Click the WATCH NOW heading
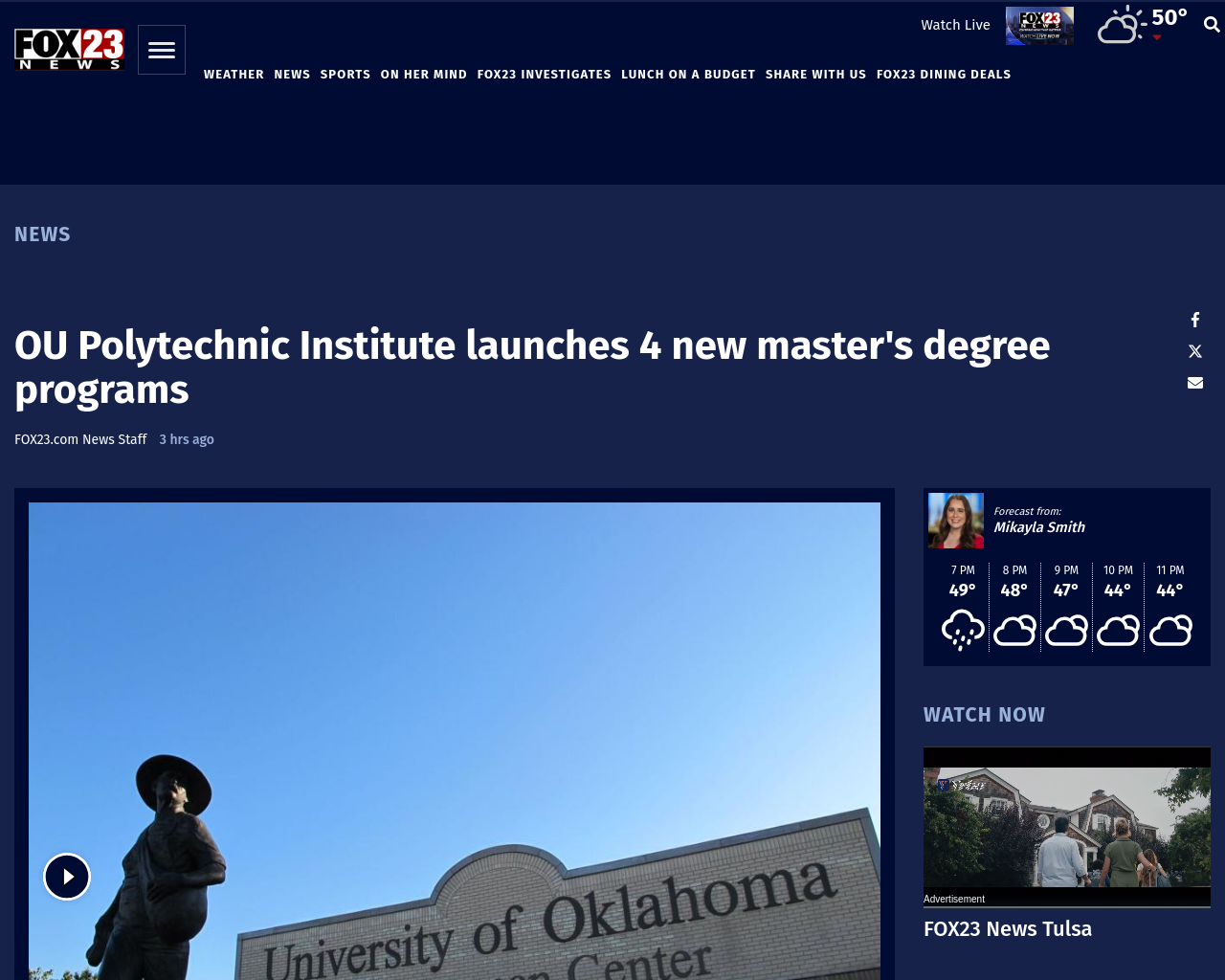 984,715
